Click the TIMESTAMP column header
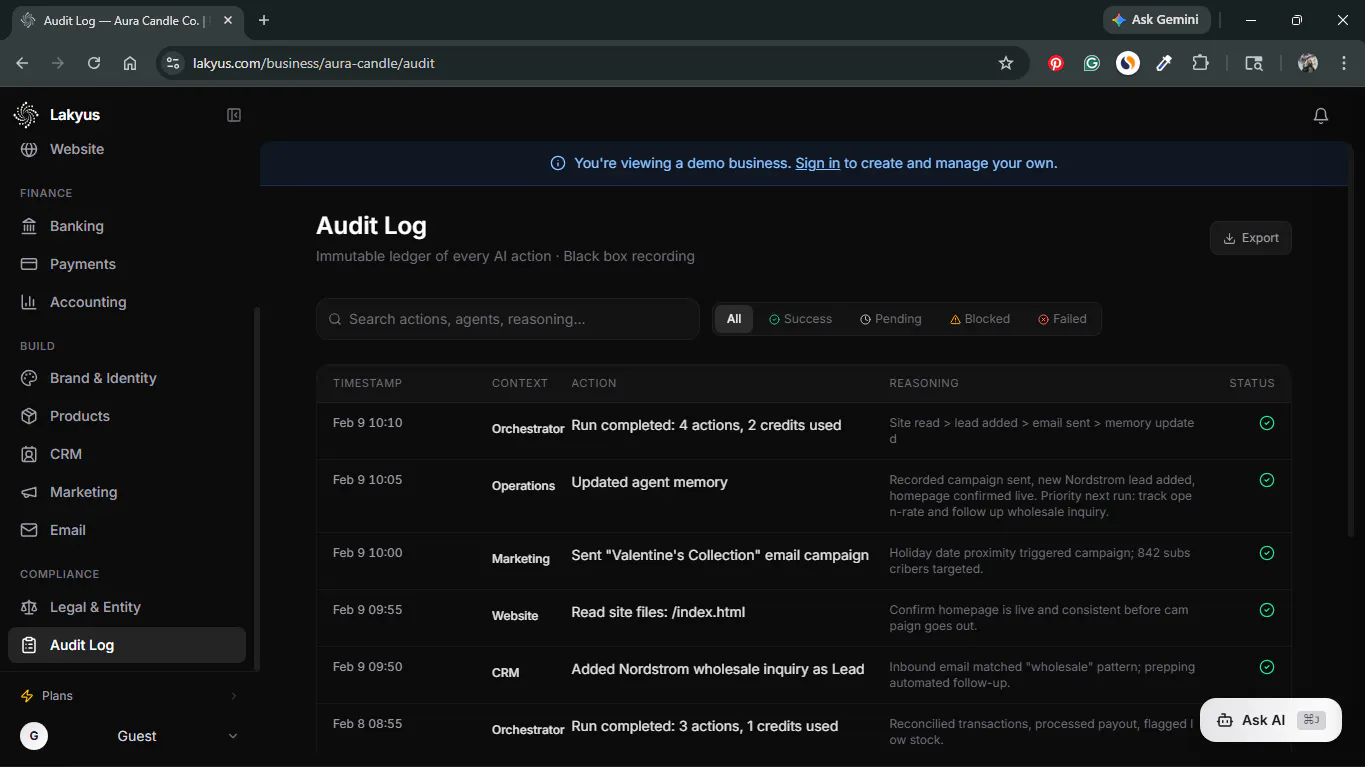 (367, 383)
